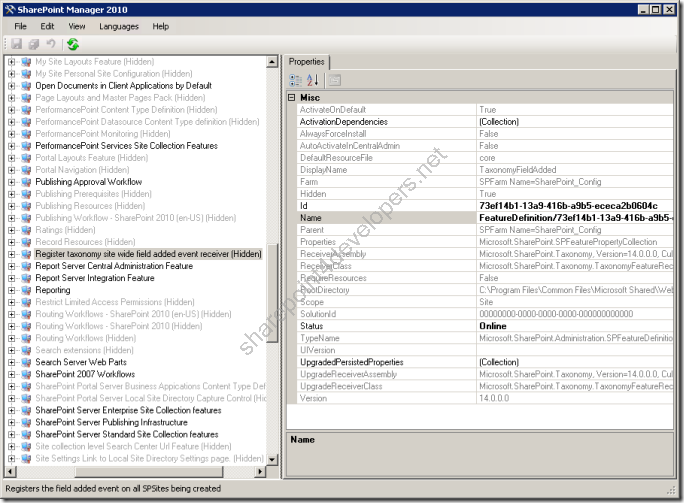Click icon beside Register taxonomy site wide field node

pos(26,254)
